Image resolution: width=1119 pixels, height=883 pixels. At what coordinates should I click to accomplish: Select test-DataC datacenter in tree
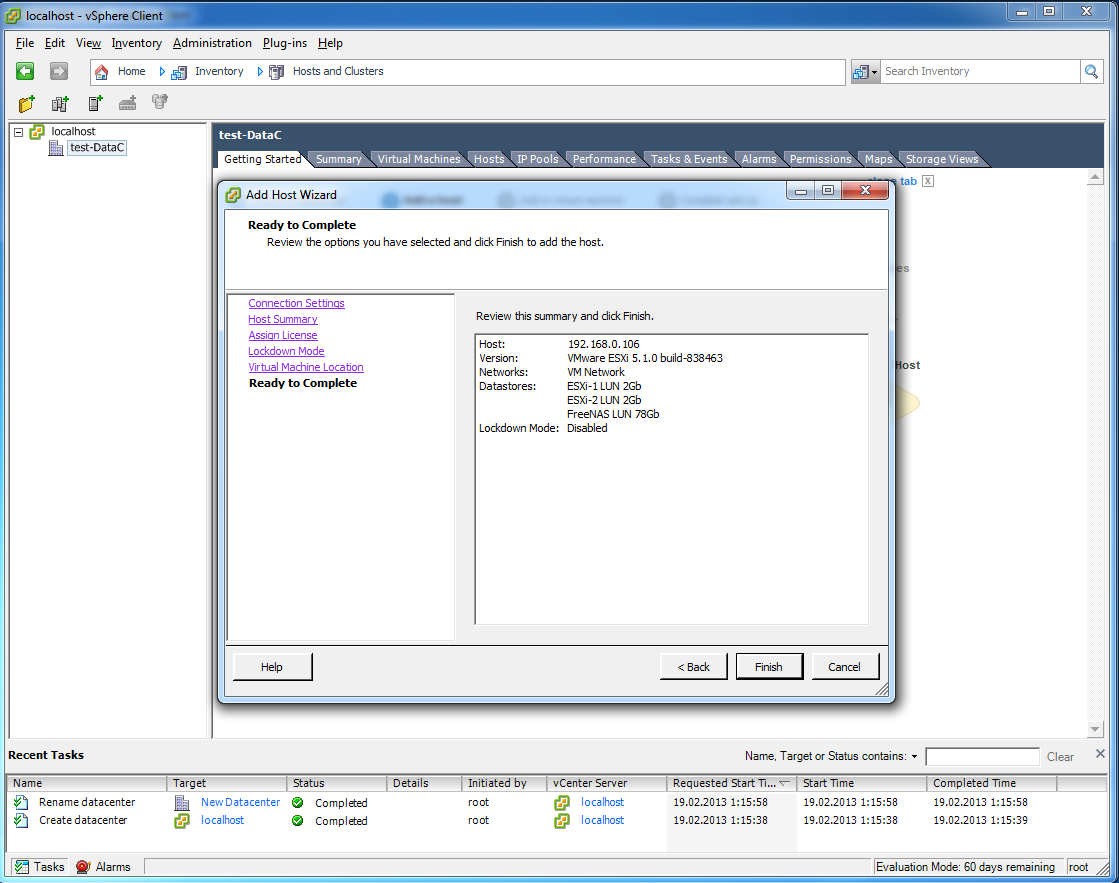point(97,148)
